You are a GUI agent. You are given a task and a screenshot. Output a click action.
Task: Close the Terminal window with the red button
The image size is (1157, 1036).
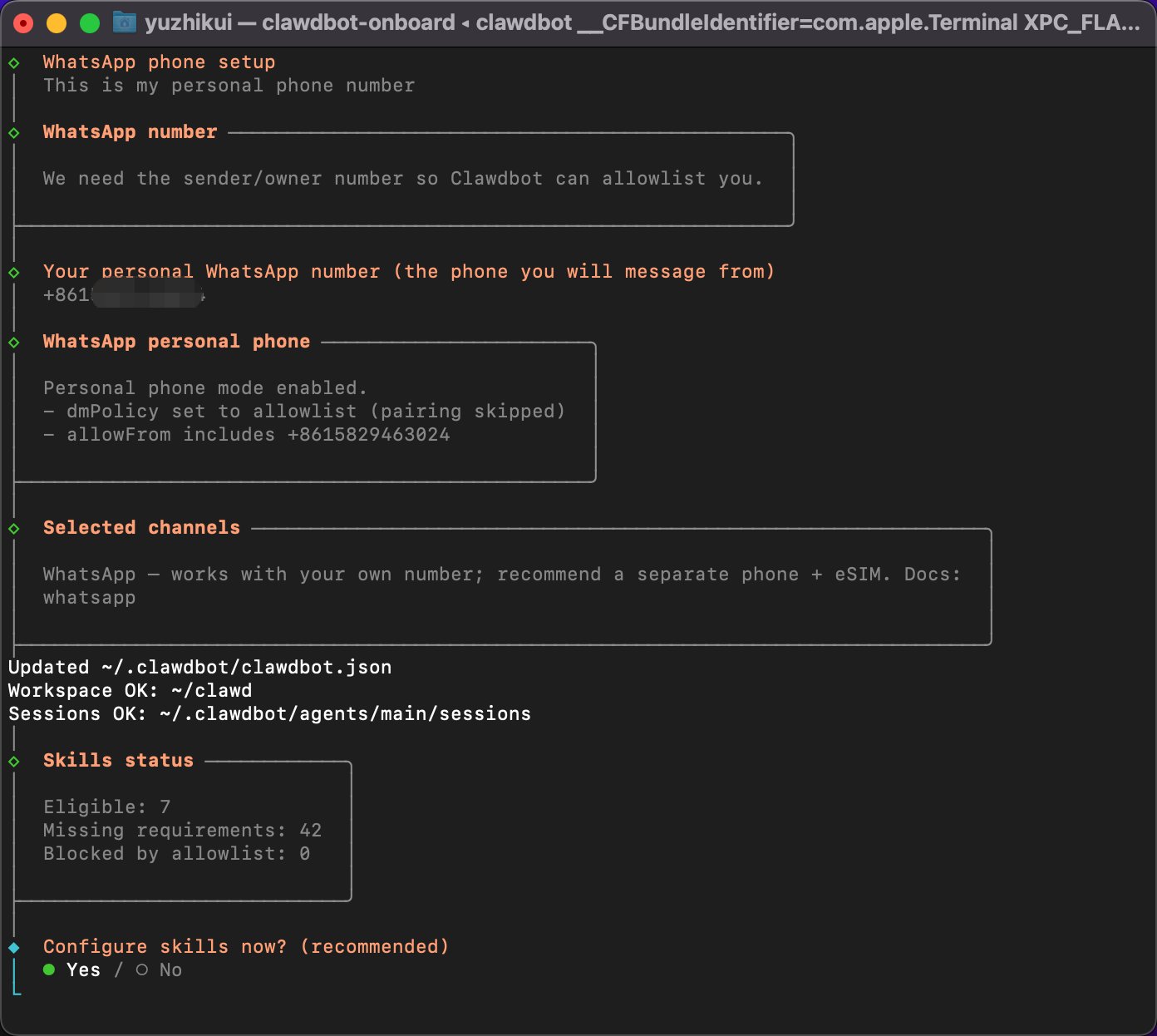point(23,23)
